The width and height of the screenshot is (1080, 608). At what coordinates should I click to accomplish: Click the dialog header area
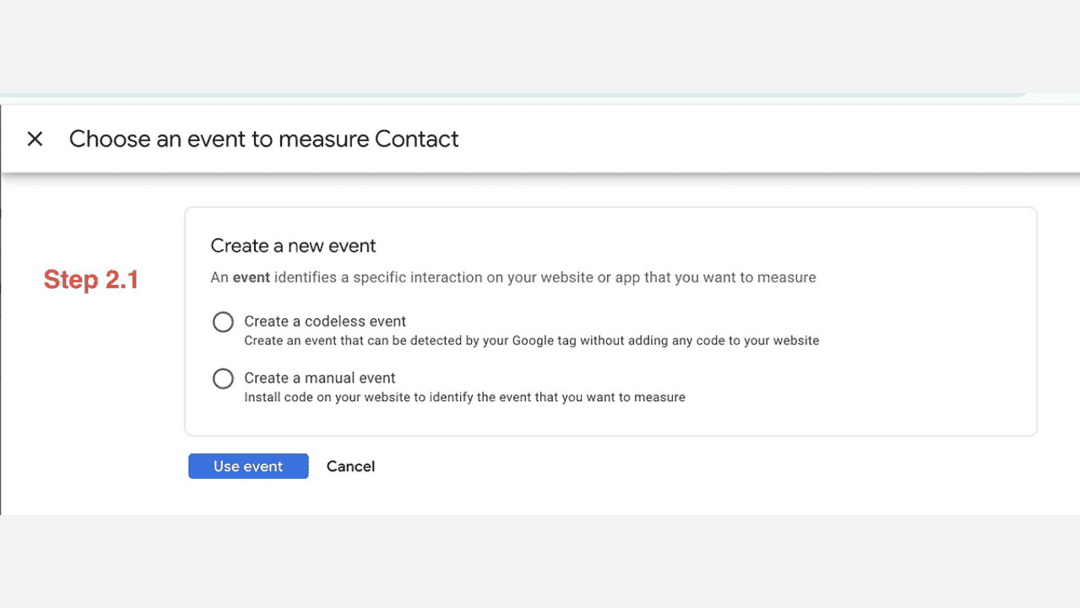600,139
